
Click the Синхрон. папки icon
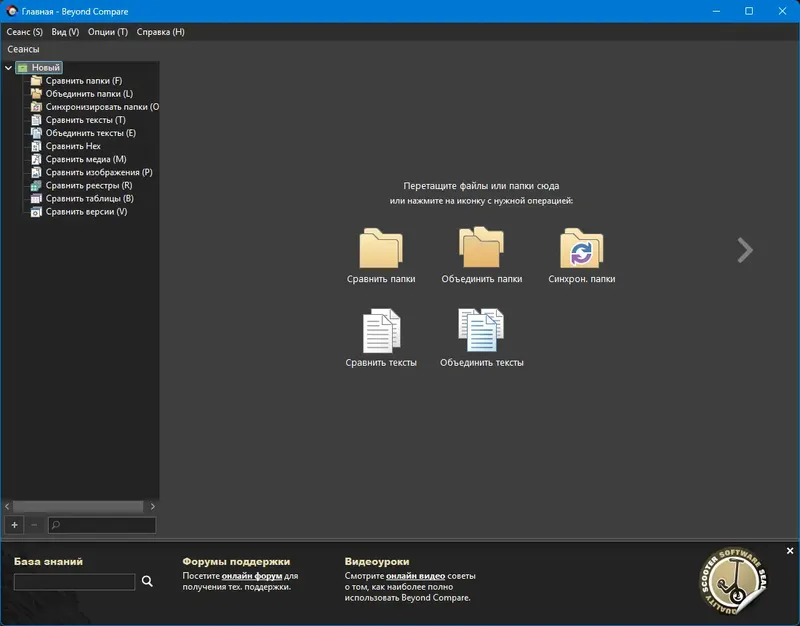(581, 248)
